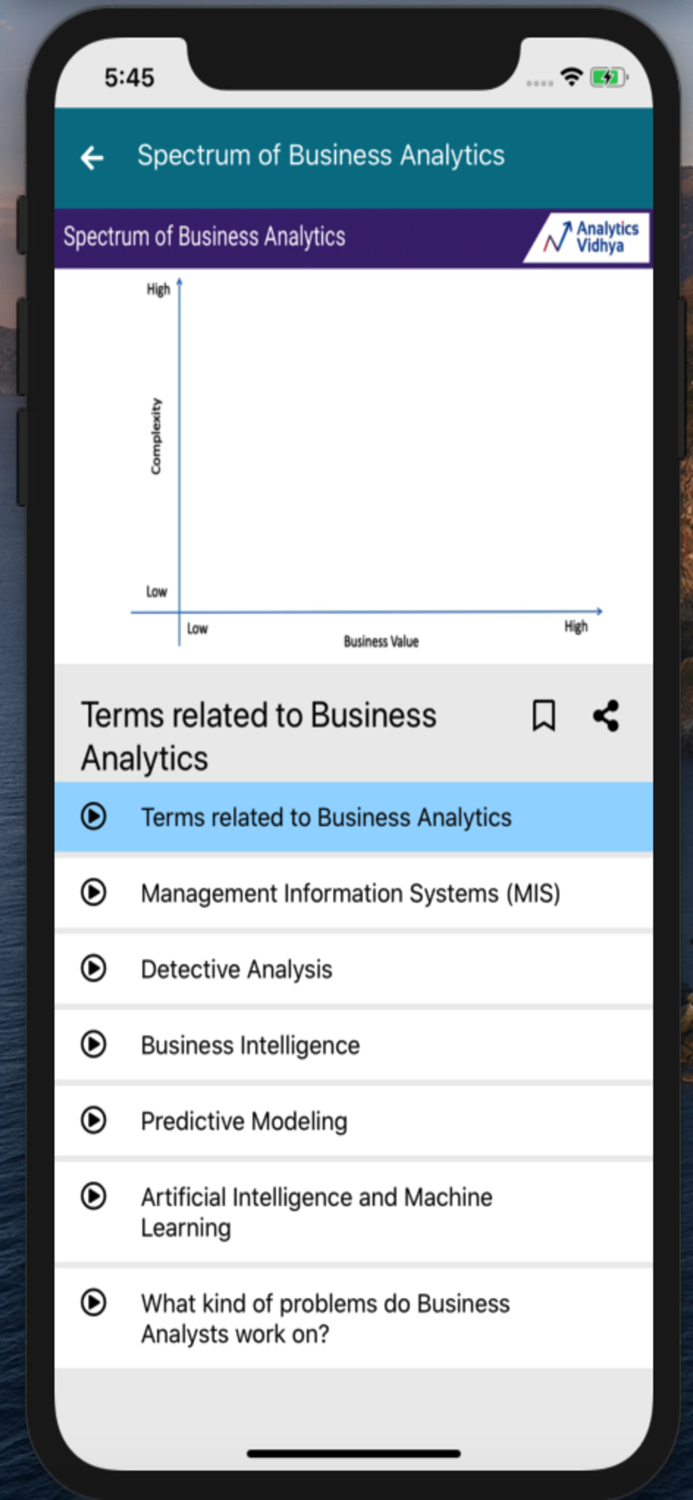
Task: Tap the back arrow icon
Action: click(91, 157)
